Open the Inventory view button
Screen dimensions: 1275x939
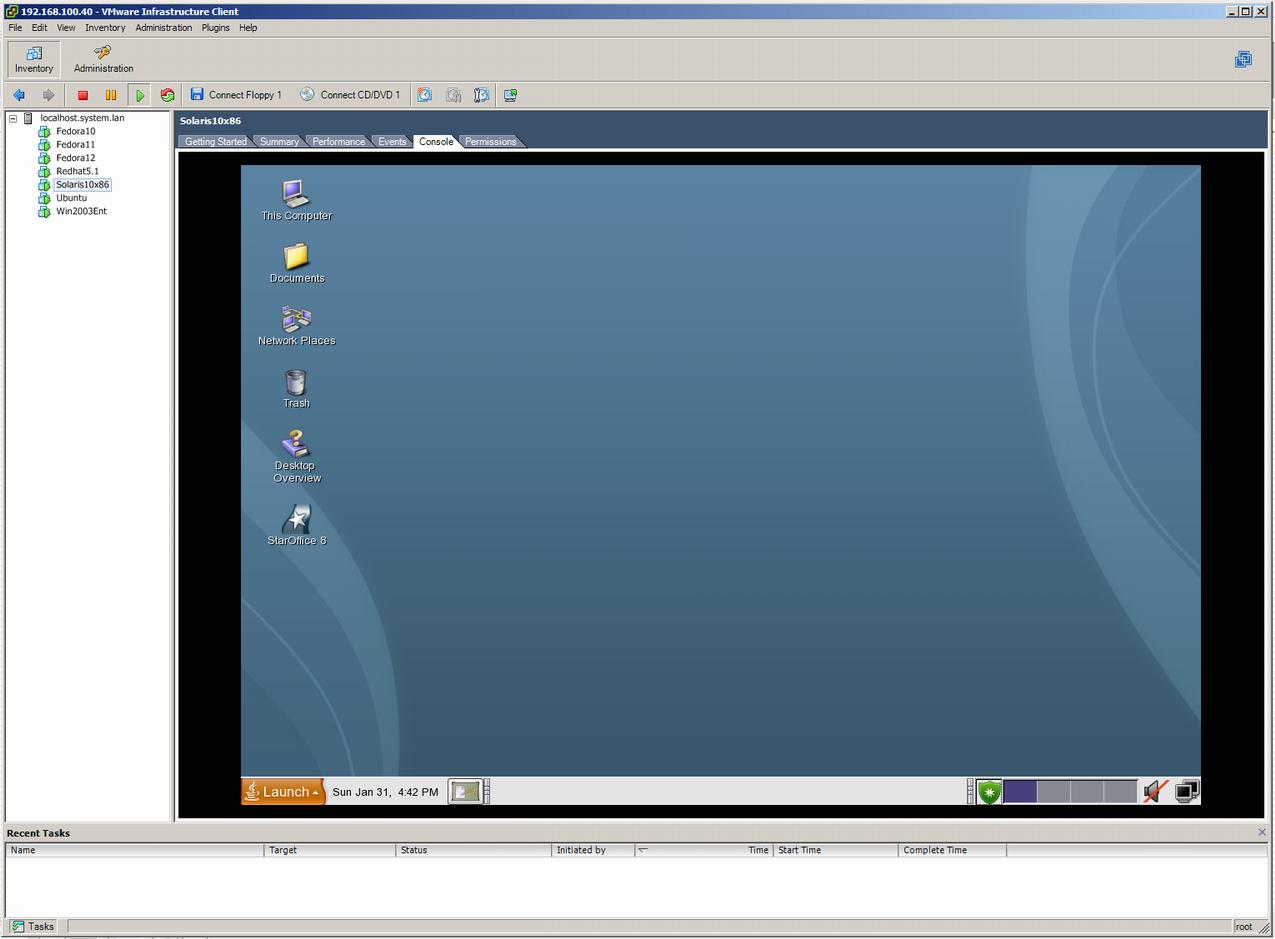[34, 59]
